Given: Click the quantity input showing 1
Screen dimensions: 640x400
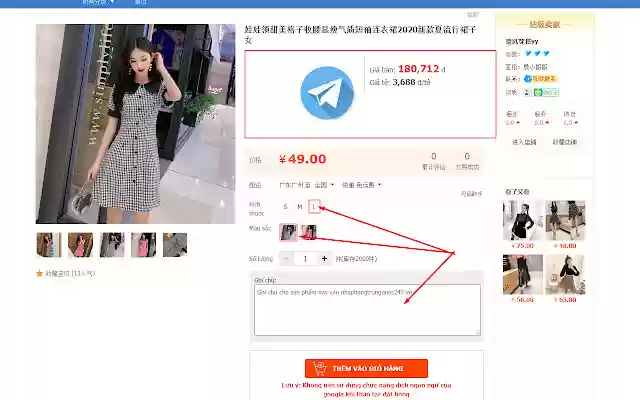Looking at the screenshot, I should click(305, 259).
